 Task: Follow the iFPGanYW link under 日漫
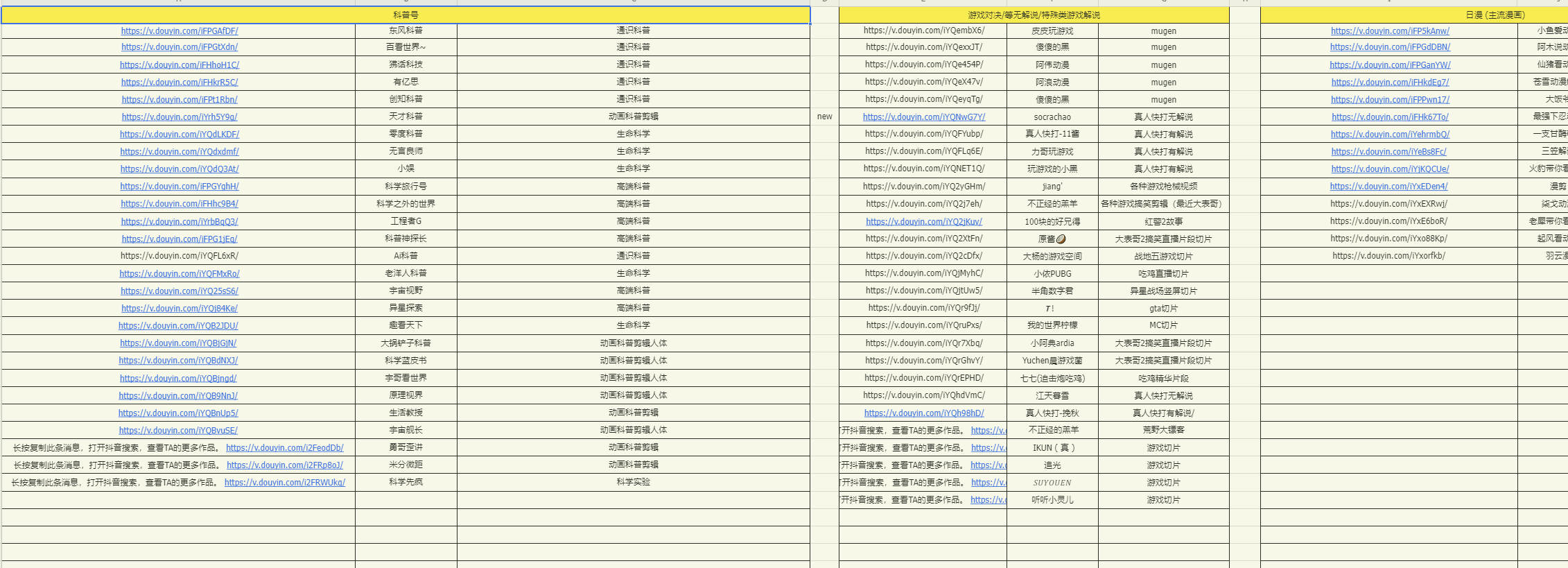click(1390, 64)
